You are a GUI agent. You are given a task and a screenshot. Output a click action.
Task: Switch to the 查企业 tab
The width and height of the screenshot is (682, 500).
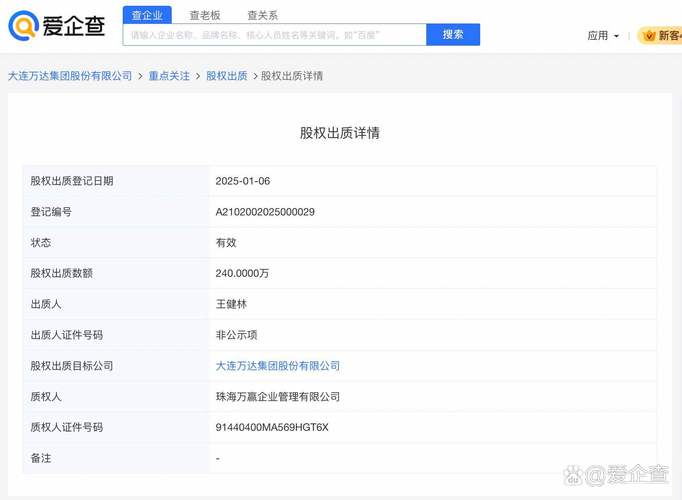click(x=147, y=15)
